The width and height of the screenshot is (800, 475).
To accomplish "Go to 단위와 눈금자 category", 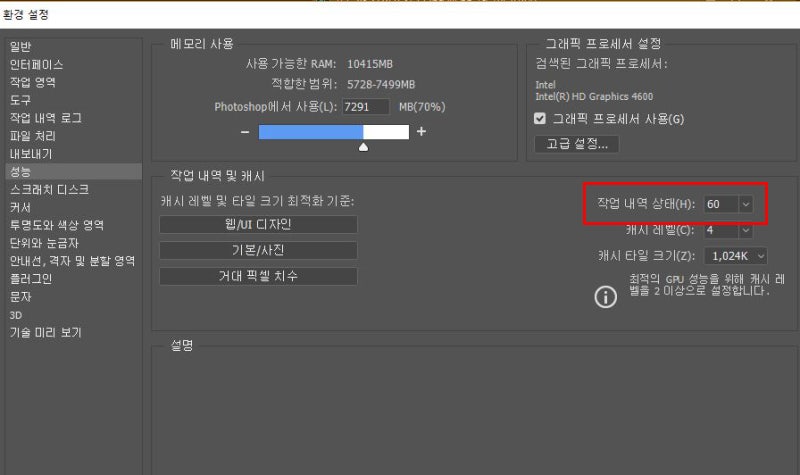I will point(44,243).
